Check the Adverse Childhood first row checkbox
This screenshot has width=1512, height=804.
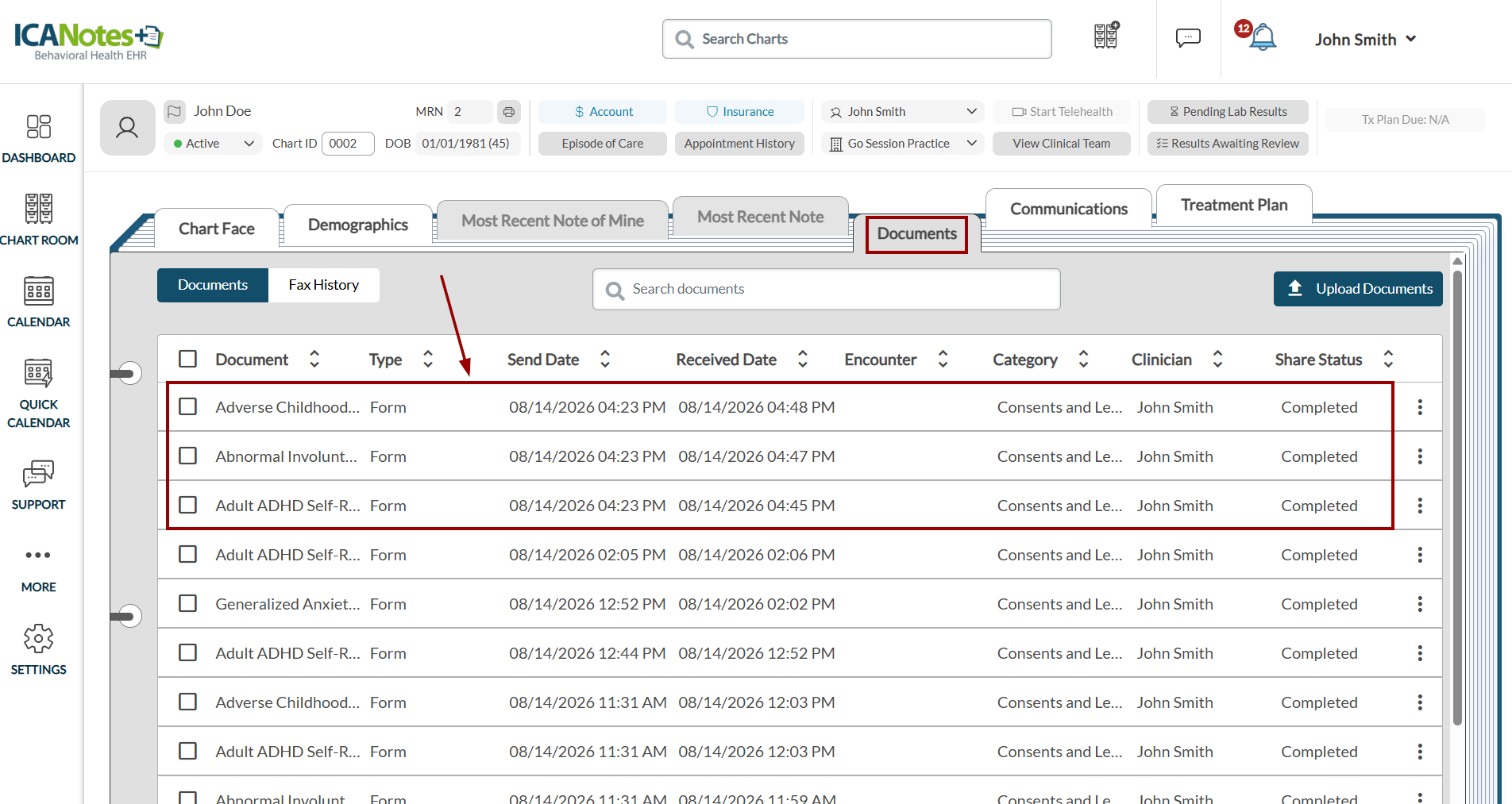pos(188,407)
